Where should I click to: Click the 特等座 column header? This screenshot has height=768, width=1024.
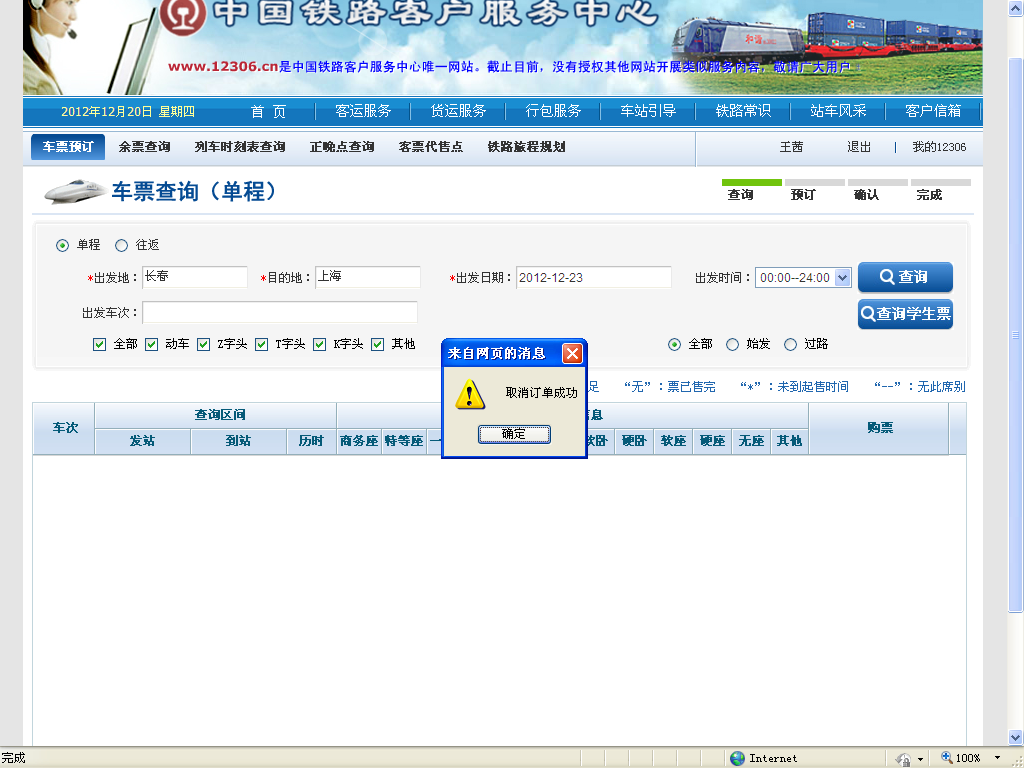(404, 441)
